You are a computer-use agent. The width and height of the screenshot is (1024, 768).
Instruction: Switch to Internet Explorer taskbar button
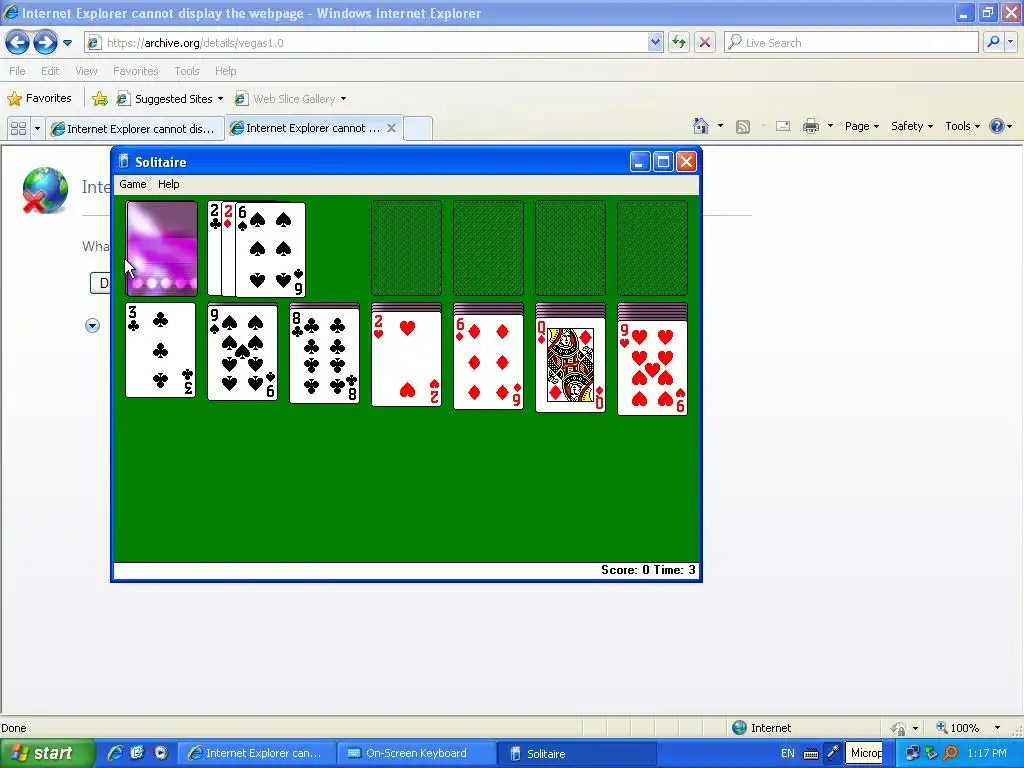256,753
